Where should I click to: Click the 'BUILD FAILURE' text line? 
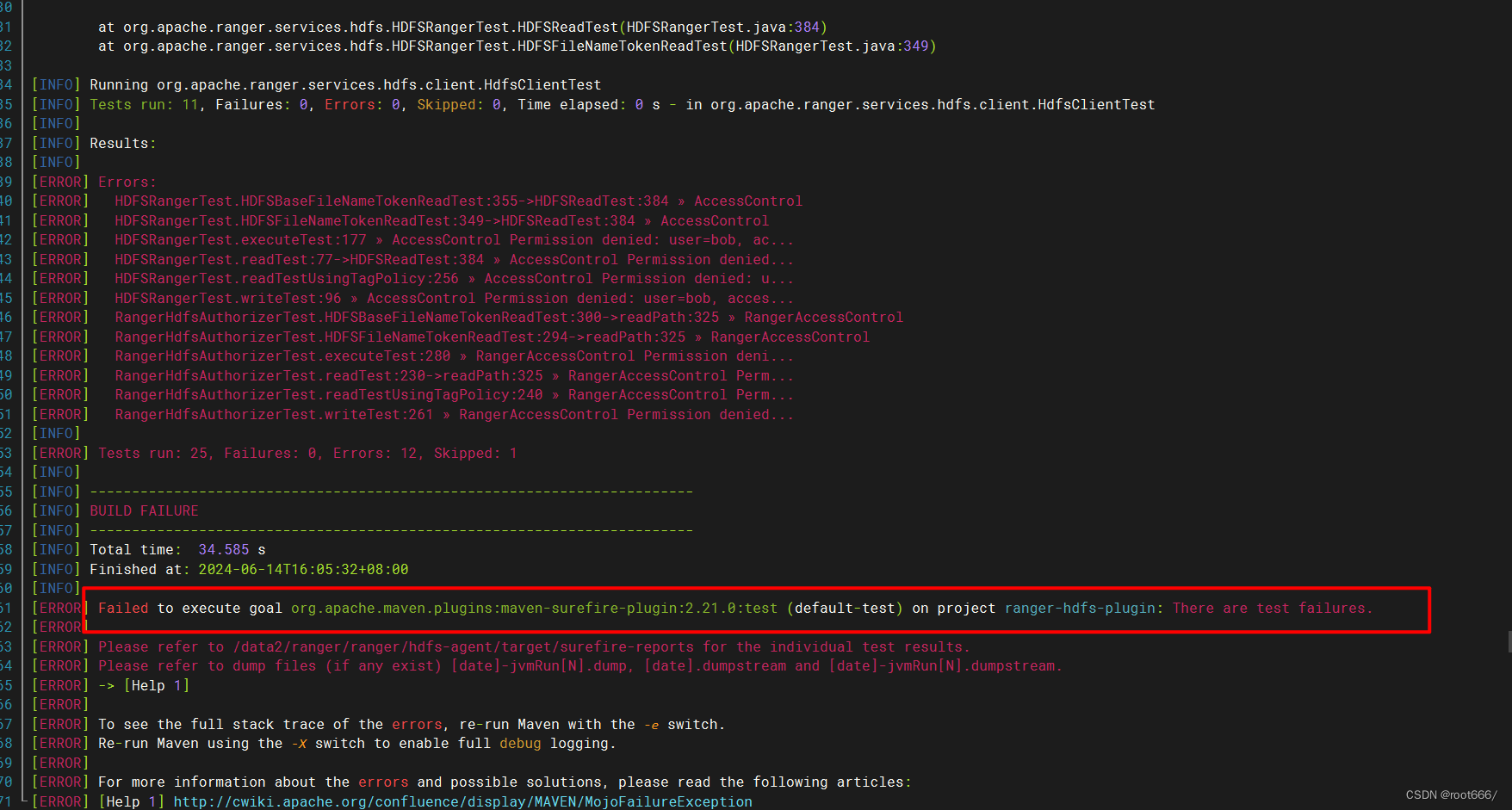coord(144,511)
